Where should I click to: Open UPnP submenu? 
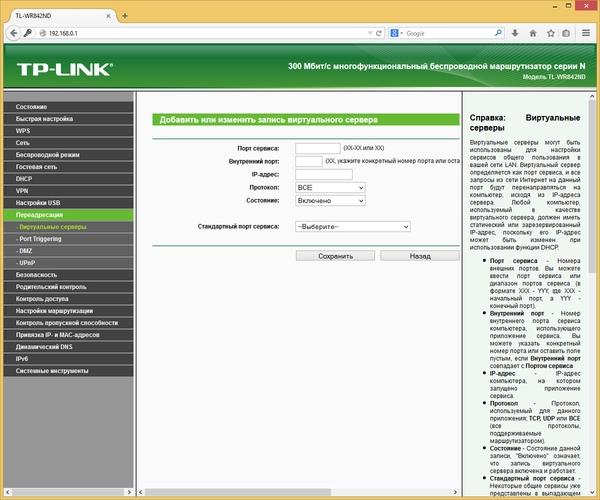[x=69, y=263]
